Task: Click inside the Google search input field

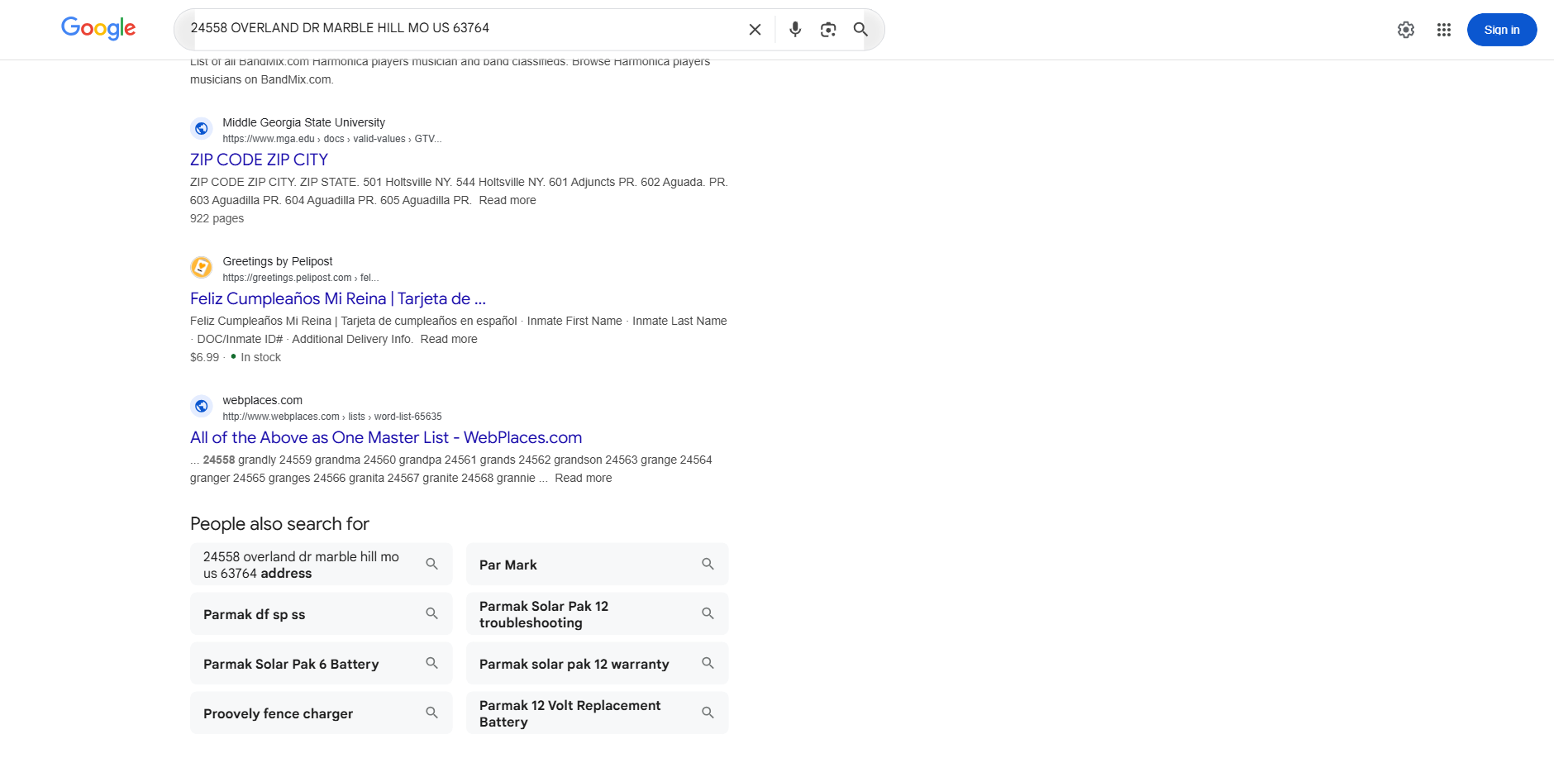Action: 463,28
